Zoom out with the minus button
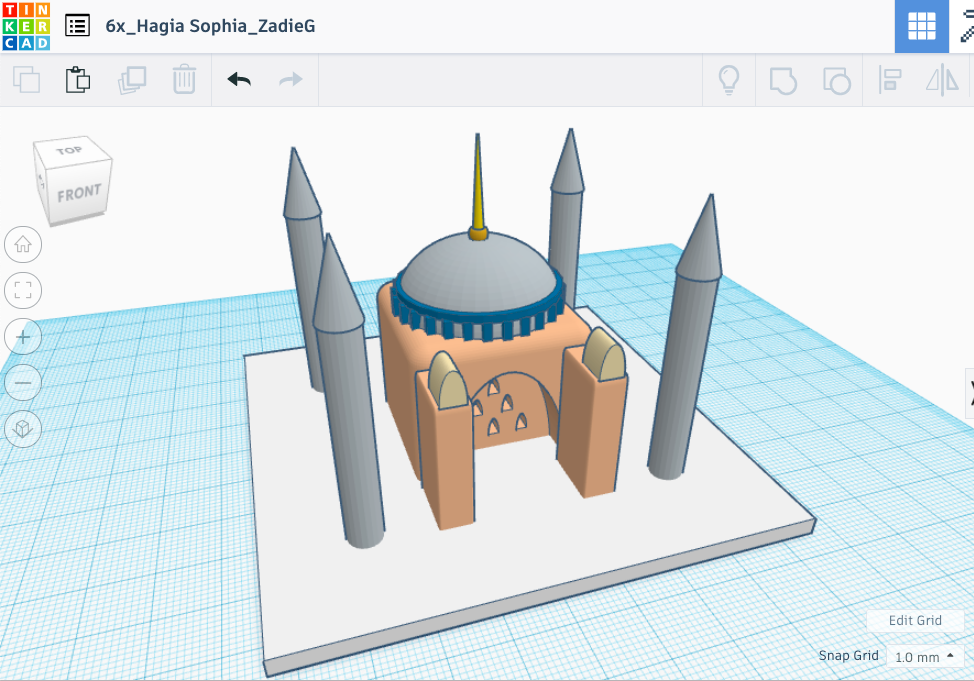Image resolution: width=974 pixels, height=681 pixels. point(23,383)
